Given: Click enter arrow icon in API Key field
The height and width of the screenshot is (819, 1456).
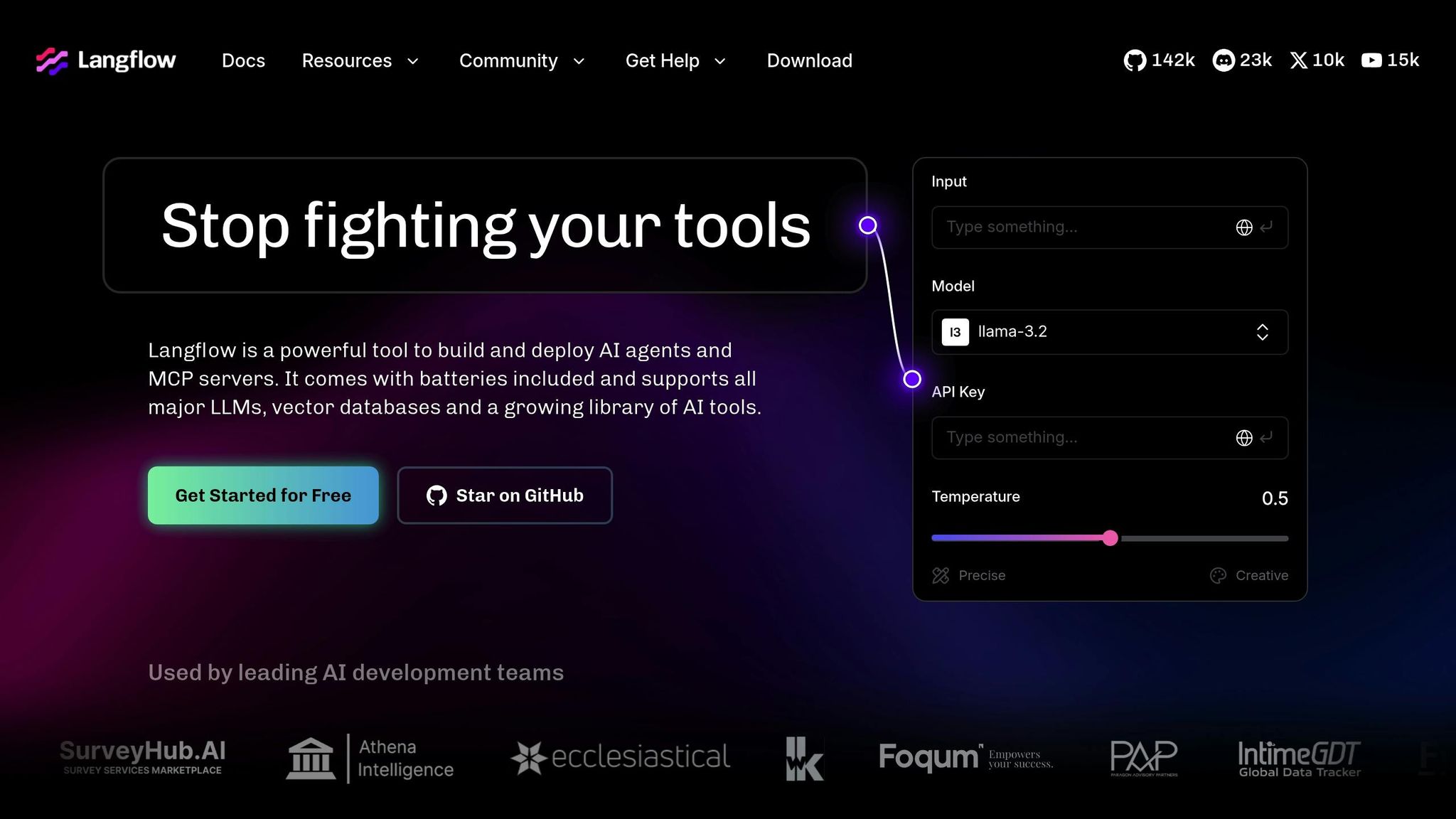Looking at the screenshot, I should click(1266, 438).
